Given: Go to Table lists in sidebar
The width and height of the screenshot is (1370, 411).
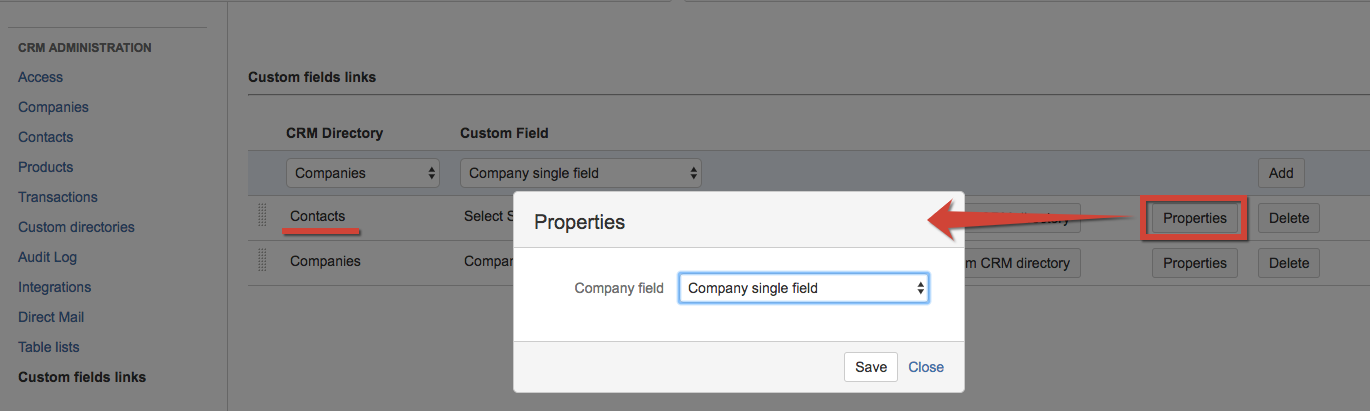Looking at the screenshot, I should click(48, 347).
